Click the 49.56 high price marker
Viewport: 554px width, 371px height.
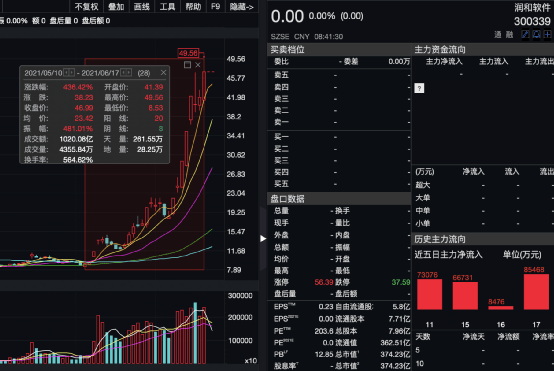pos(188,53)
